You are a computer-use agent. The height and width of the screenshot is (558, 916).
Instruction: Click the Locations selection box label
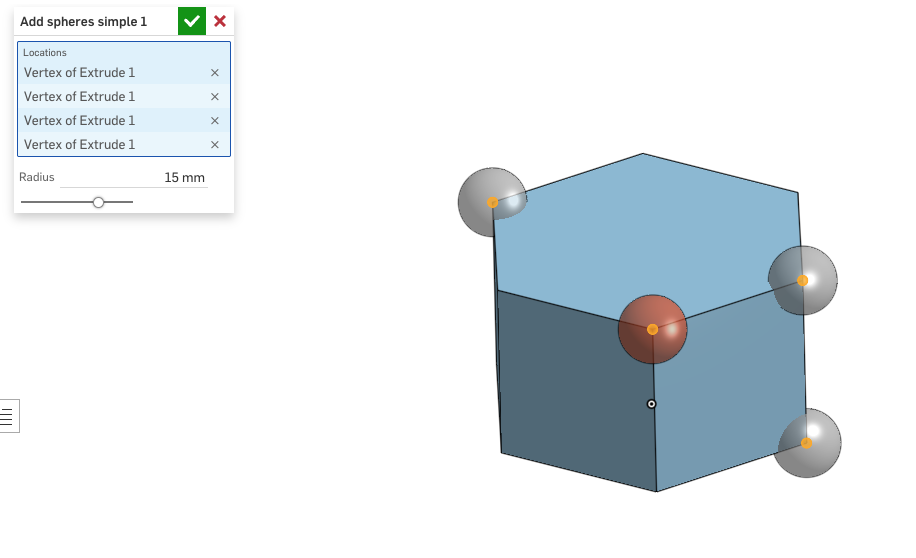45,53
